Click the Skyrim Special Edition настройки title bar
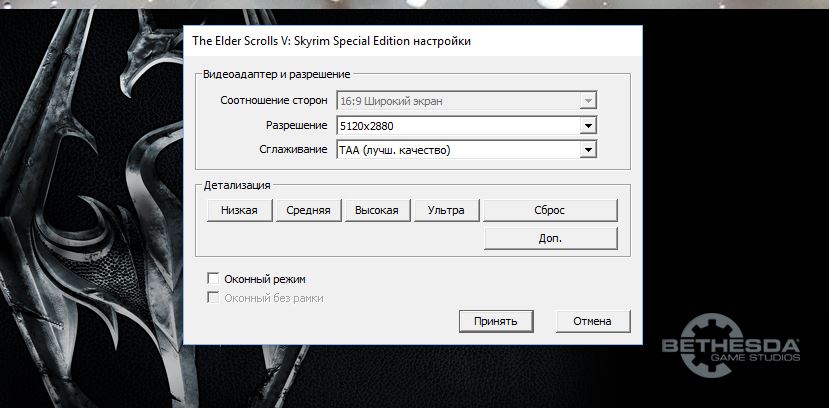The height and width of the screenshot is (408, 829). click(413, 41)
